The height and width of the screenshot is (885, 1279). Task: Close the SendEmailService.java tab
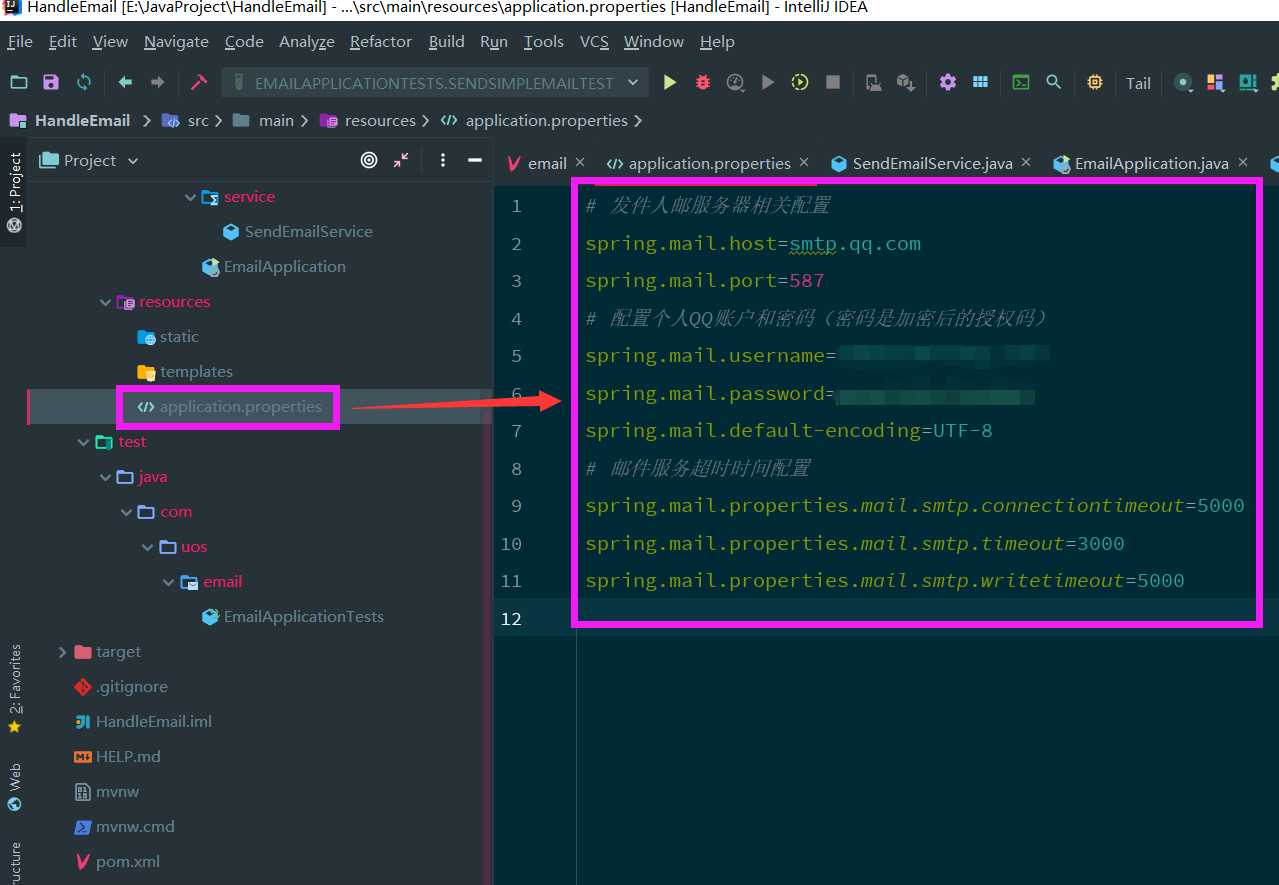click(1026, 162)
